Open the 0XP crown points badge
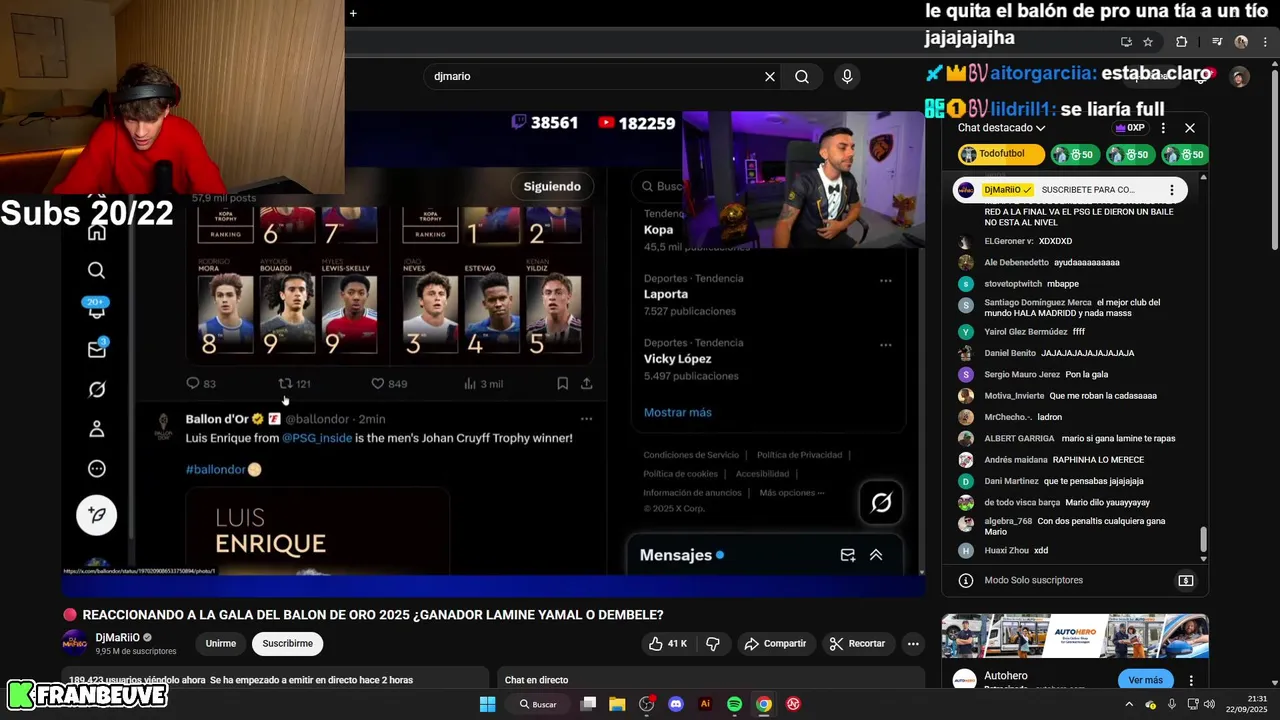Viewport: 1280px width, 720px height. click(1130, 128)
